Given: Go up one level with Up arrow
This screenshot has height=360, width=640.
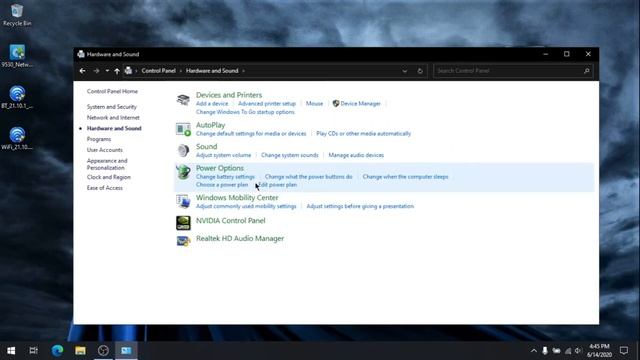Looking at the screenshot, I should (x=117, y=71).
